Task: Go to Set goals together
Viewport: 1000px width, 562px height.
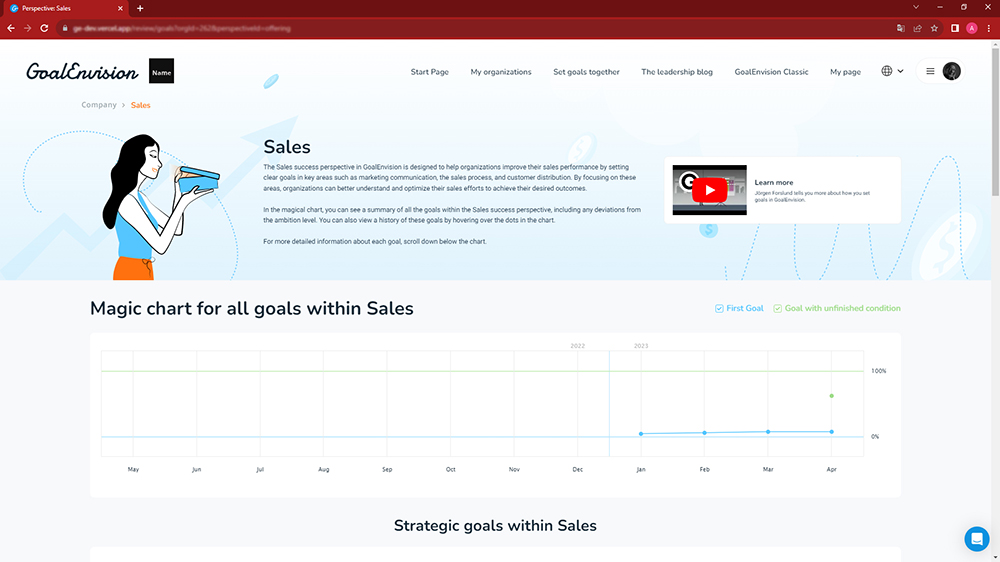Action: tap(586, 72)
